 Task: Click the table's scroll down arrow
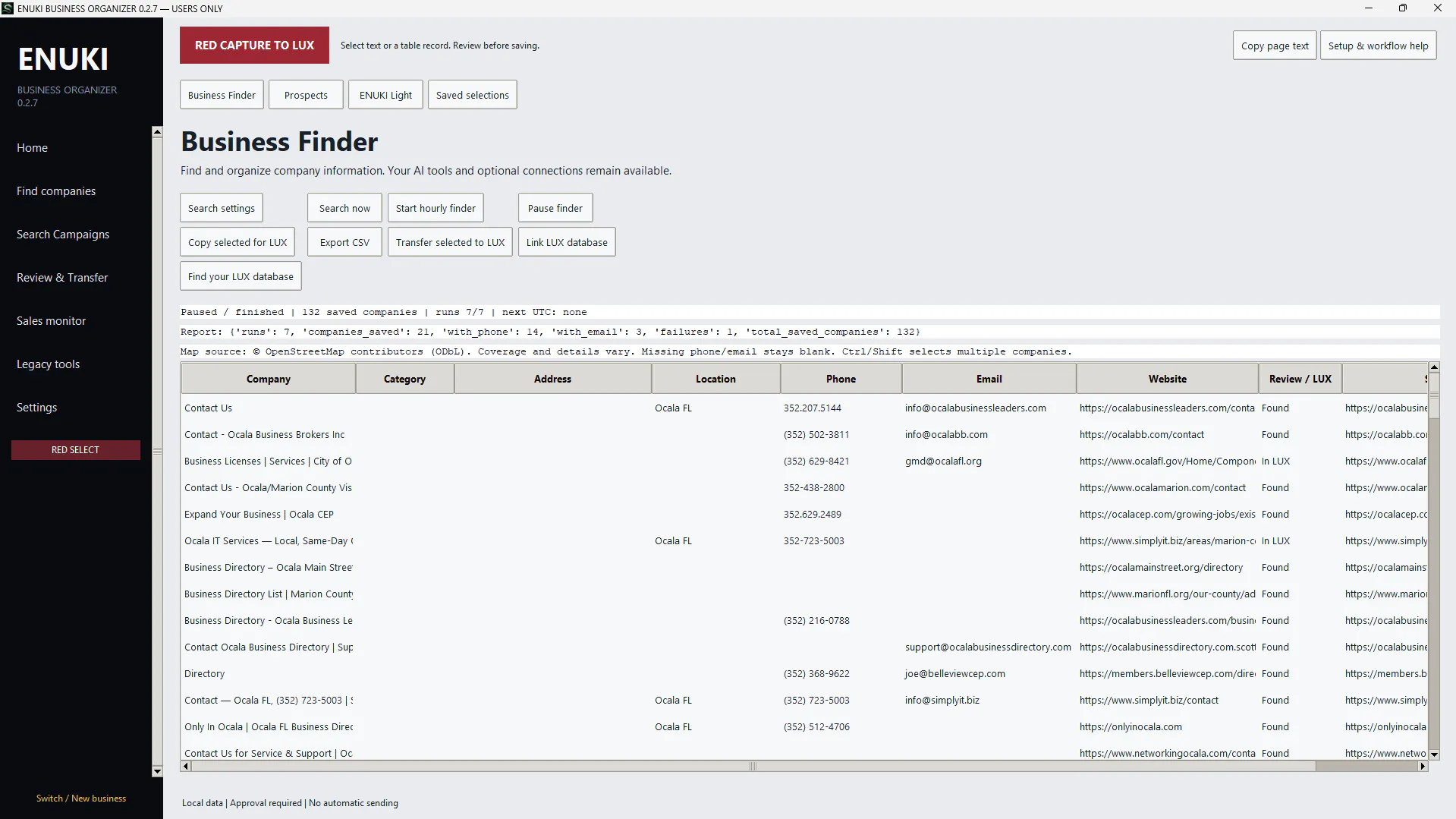tap(1434, 754)
